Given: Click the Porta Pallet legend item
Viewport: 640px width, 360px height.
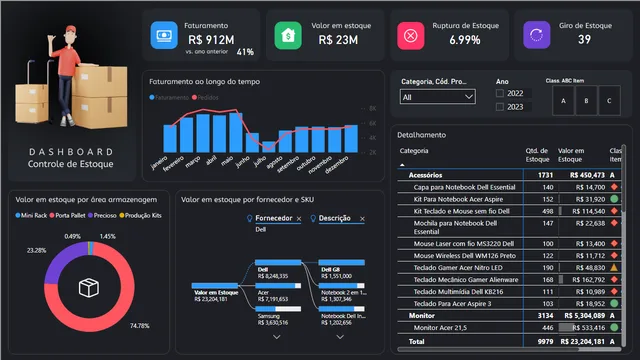Looking at the screenshot, I should [x=67, y=216].
